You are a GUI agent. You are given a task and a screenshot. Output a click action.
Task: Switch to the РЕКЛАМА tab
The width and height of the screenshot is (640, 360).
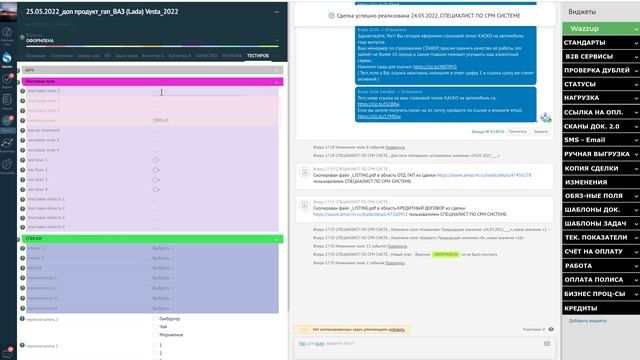pos(232,56)
